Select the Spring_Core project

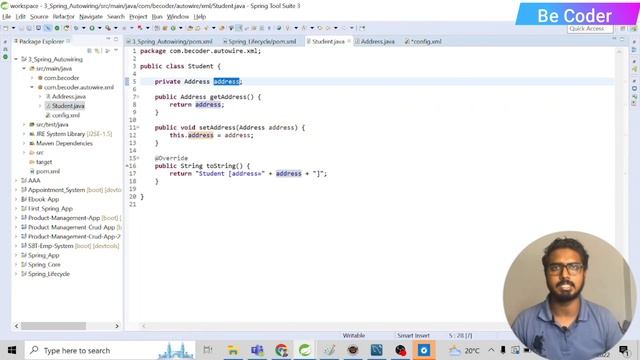40,264
